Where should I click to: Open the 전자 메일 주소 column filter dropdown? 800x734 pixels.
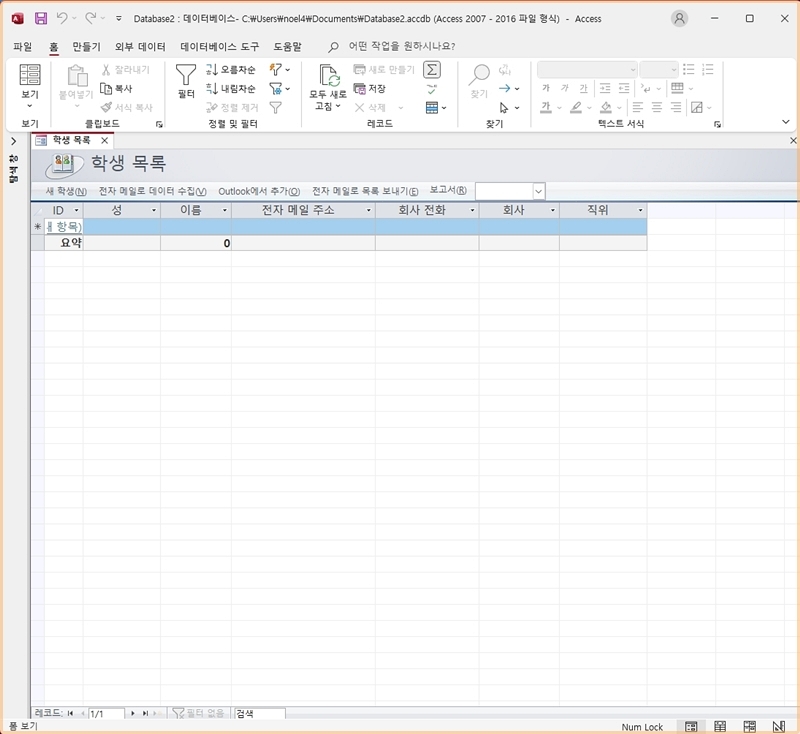pos(368,211)
